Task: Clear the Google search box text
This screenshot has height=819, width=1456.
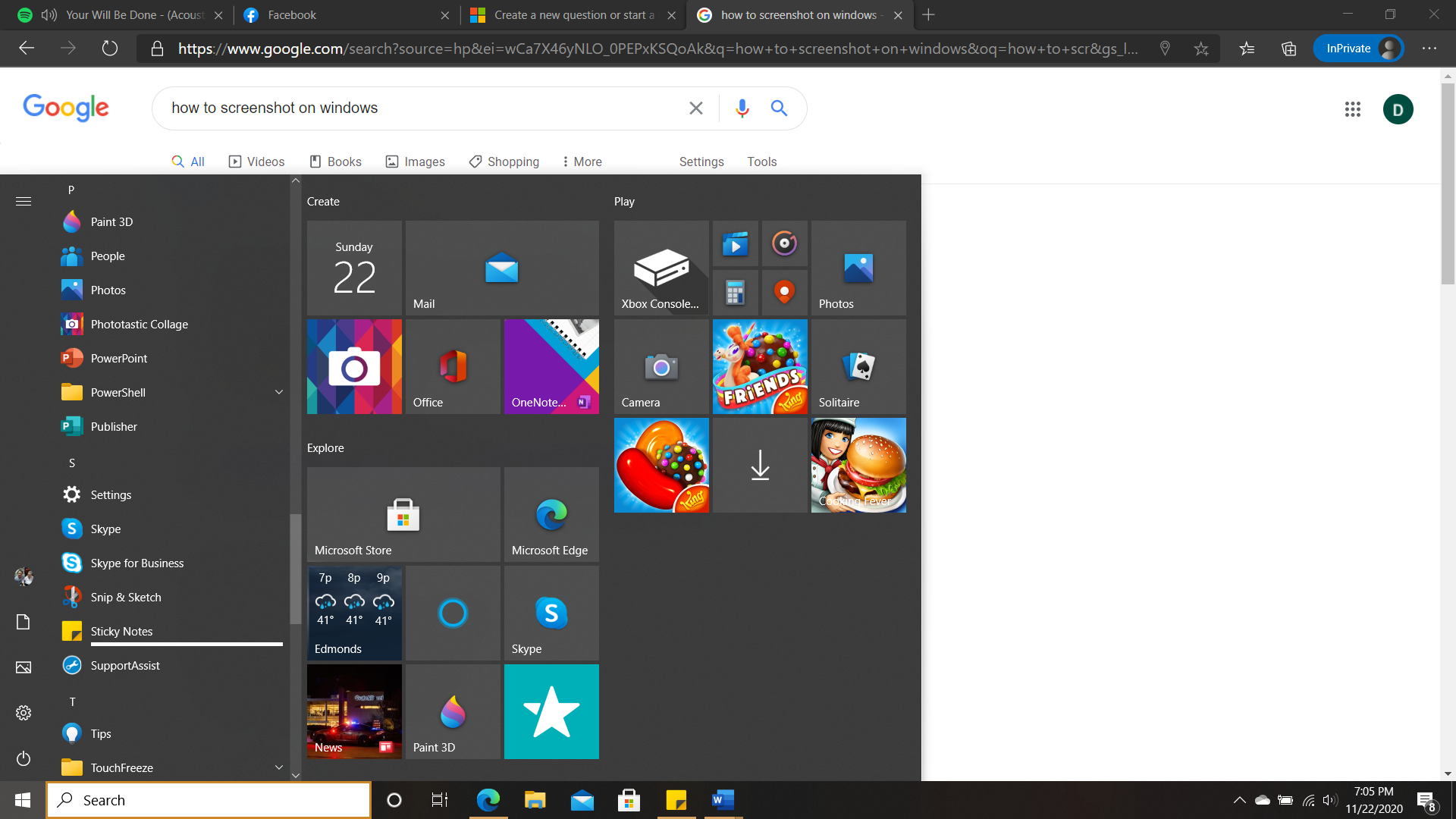Action: click(695, 108)
